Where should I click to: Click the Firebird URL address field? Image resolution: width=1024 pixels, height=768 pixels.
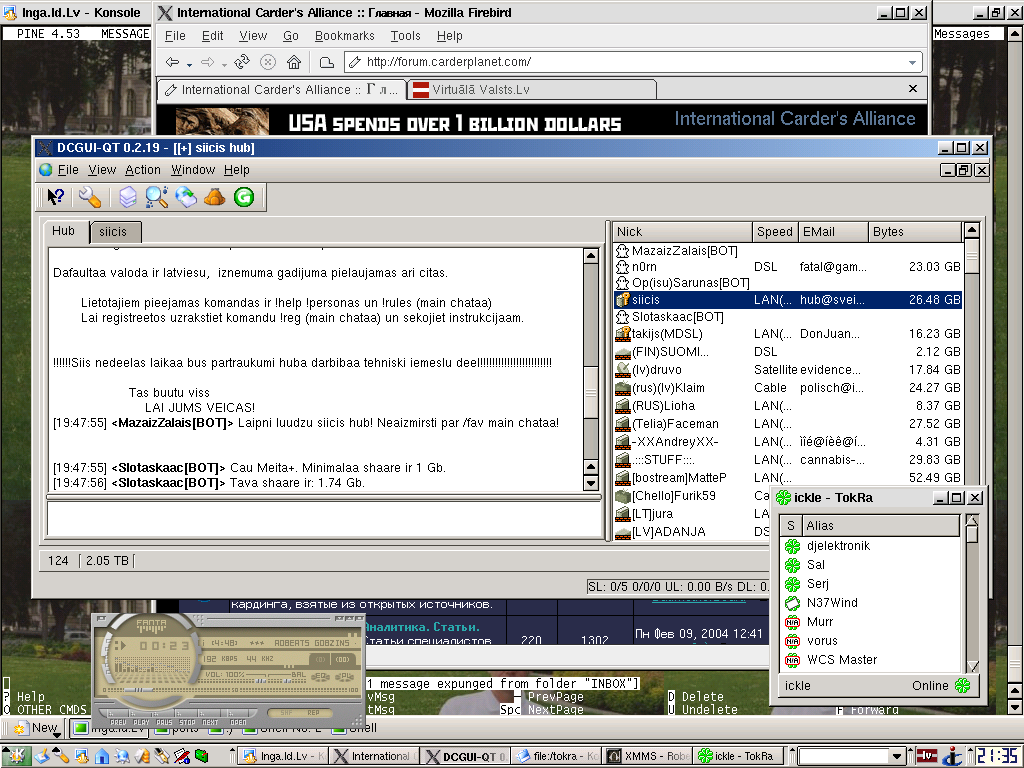(x=633, y=62)
